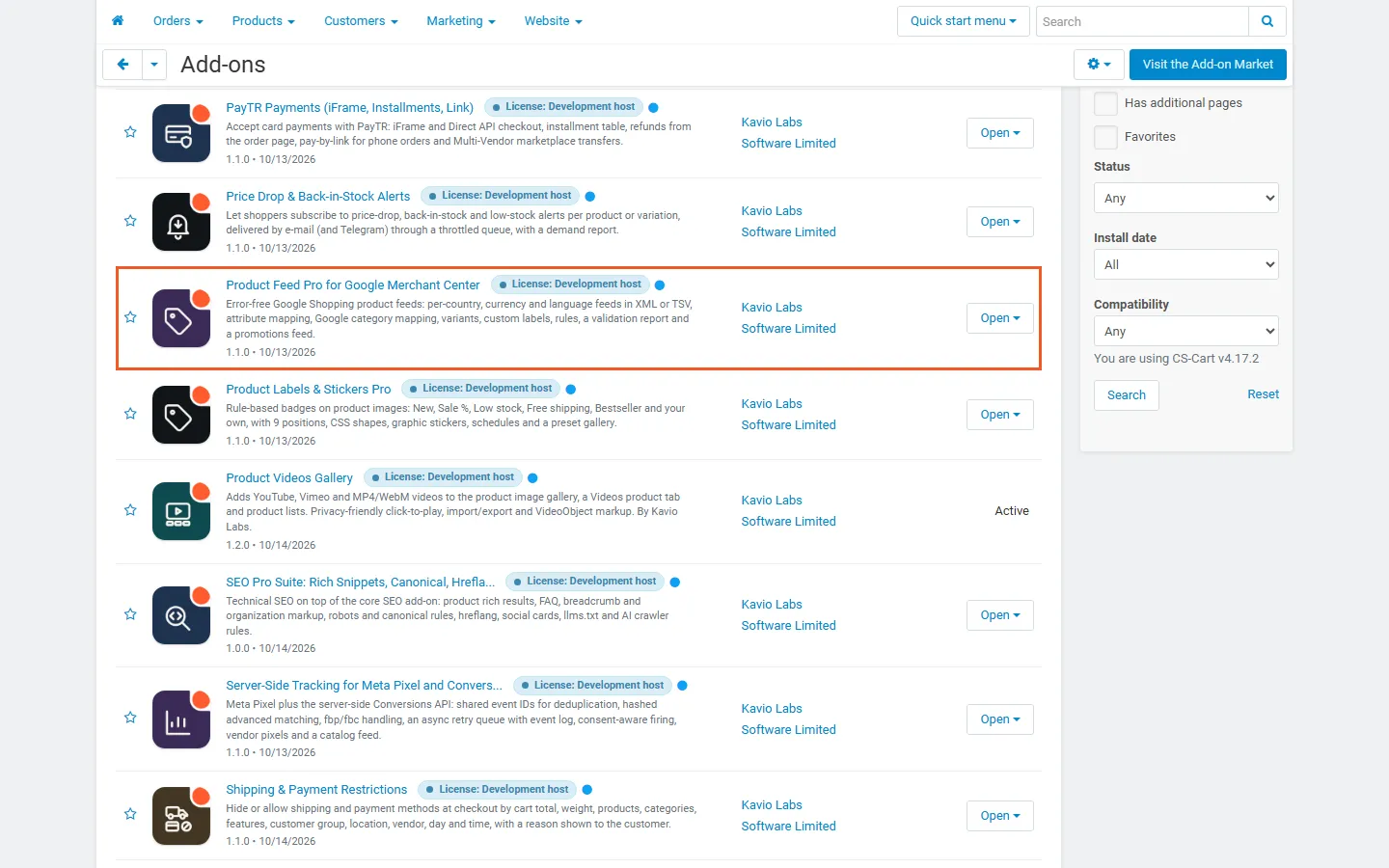Open the gear settings menu
1389x868 pixels.
click(x=1099, y=65)
